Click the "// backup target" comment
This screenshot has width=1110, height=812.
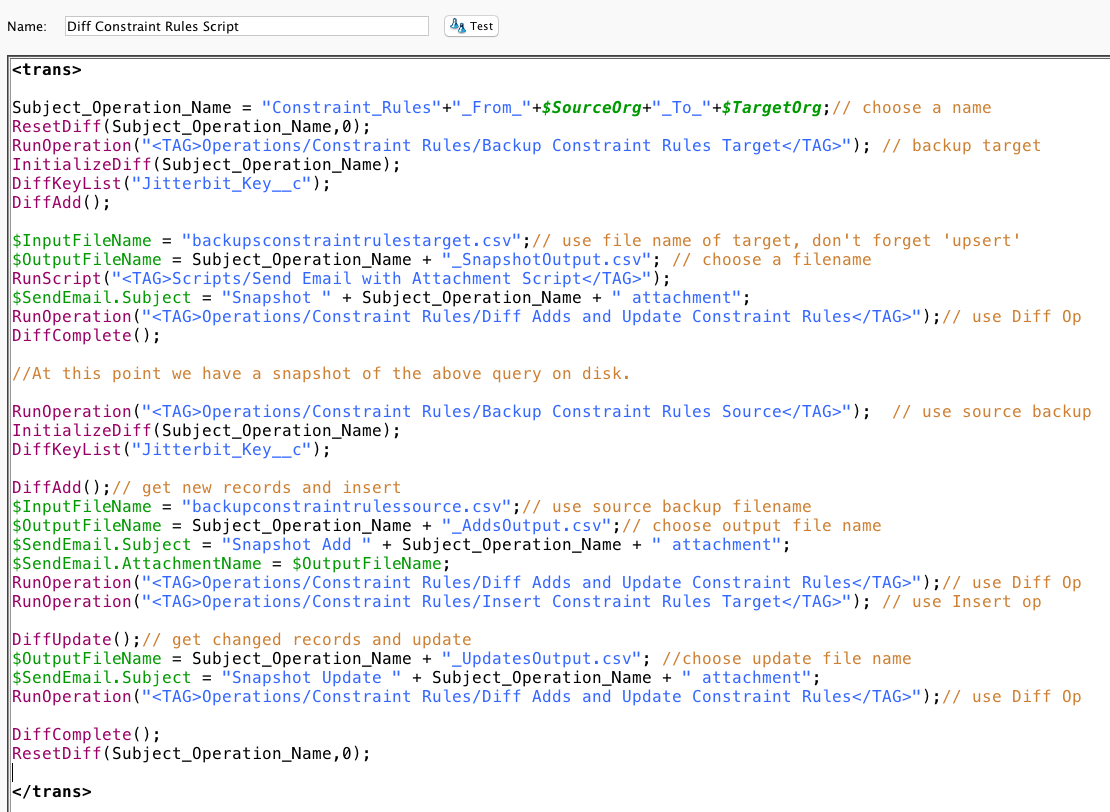click(x=961, y=146)
